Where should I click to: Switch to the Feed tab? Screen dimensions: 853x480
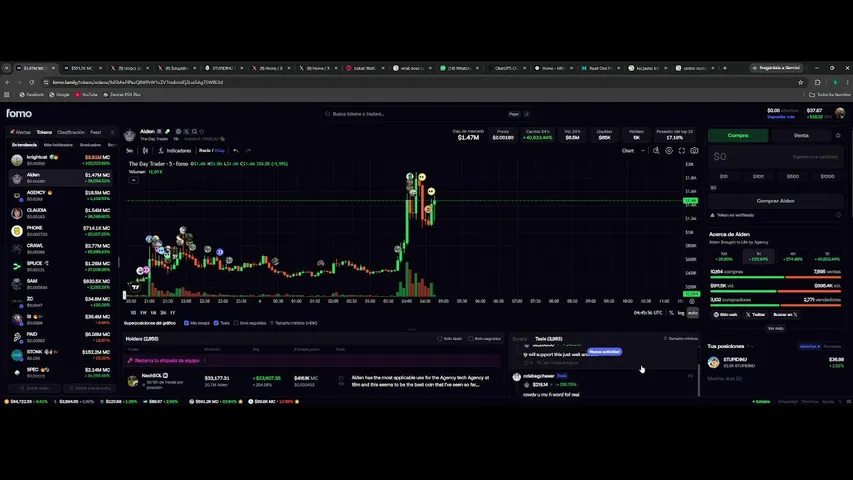click(x=96, y=132)
